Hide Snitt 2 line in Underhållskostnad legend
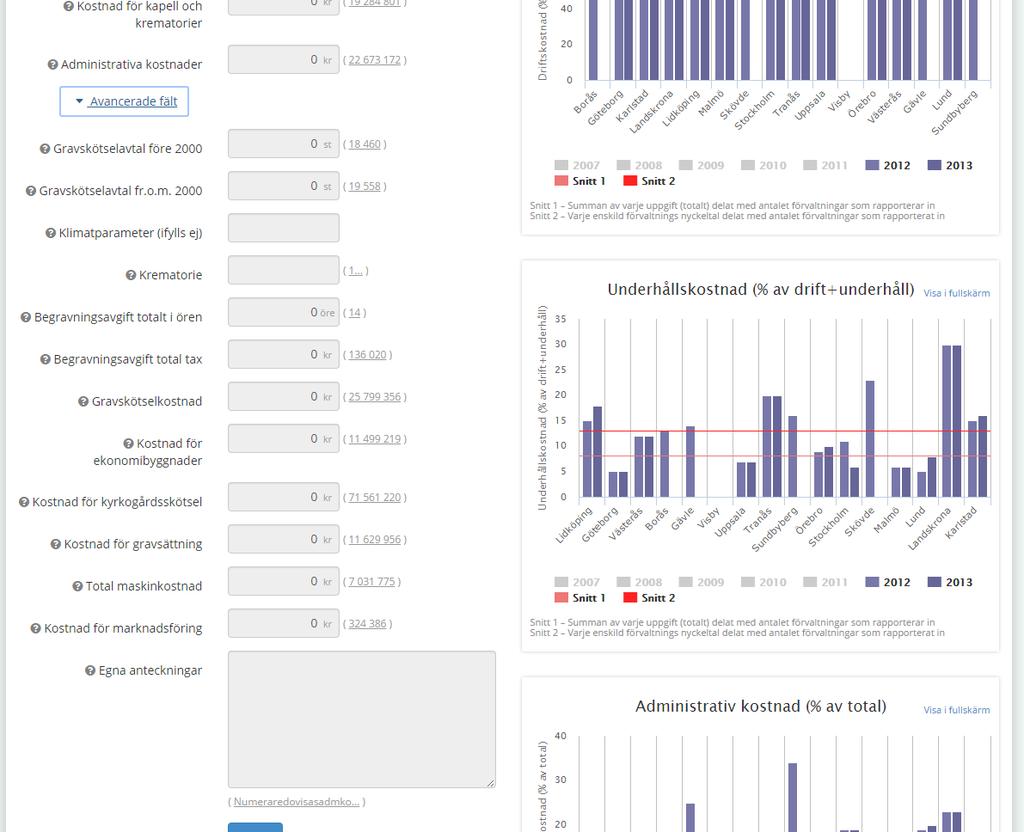The width and height of the screenshot is (1024, 832). [649, 598]
